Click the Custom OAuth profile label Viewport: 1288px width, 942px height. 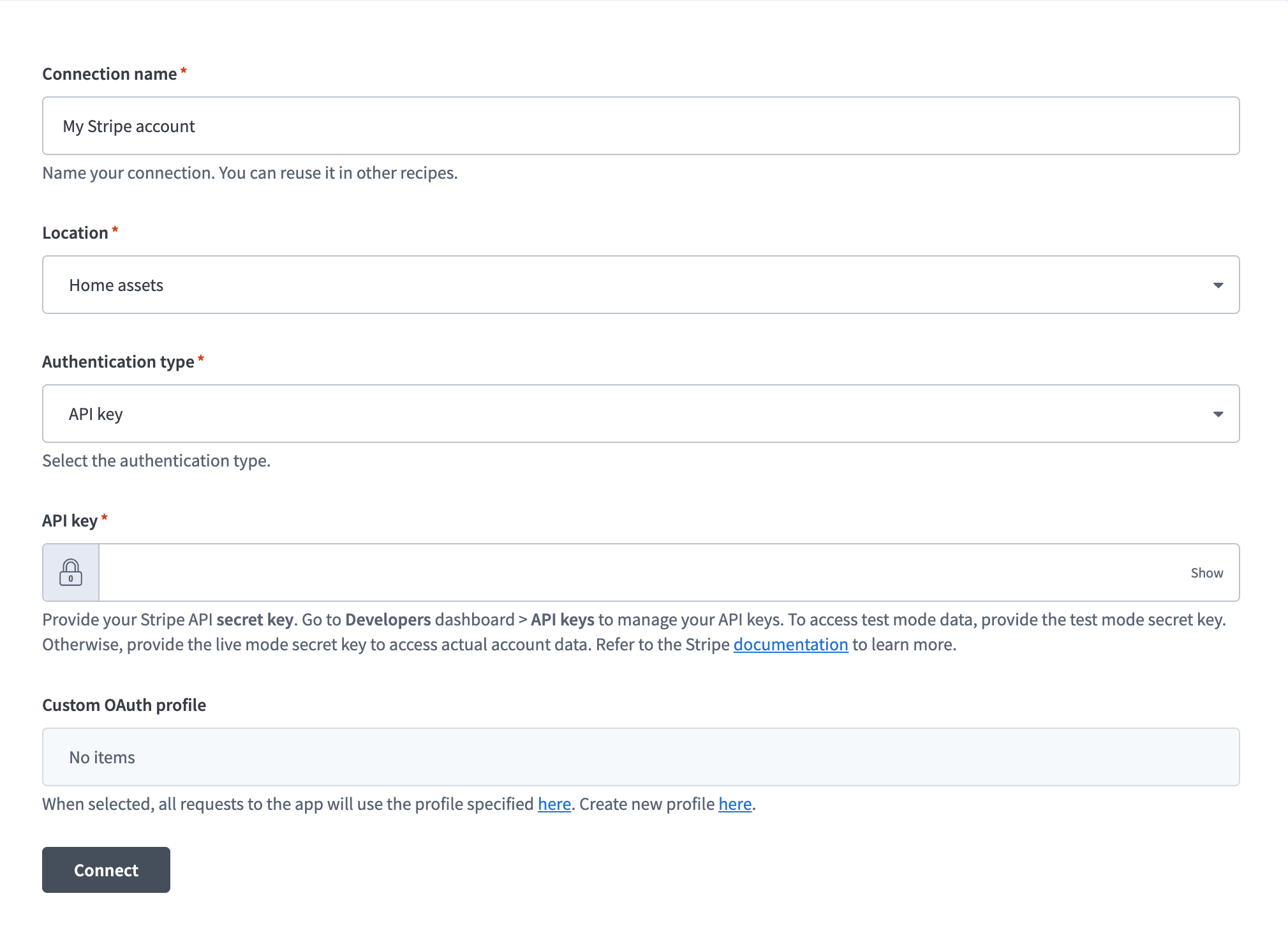[124, 705]
